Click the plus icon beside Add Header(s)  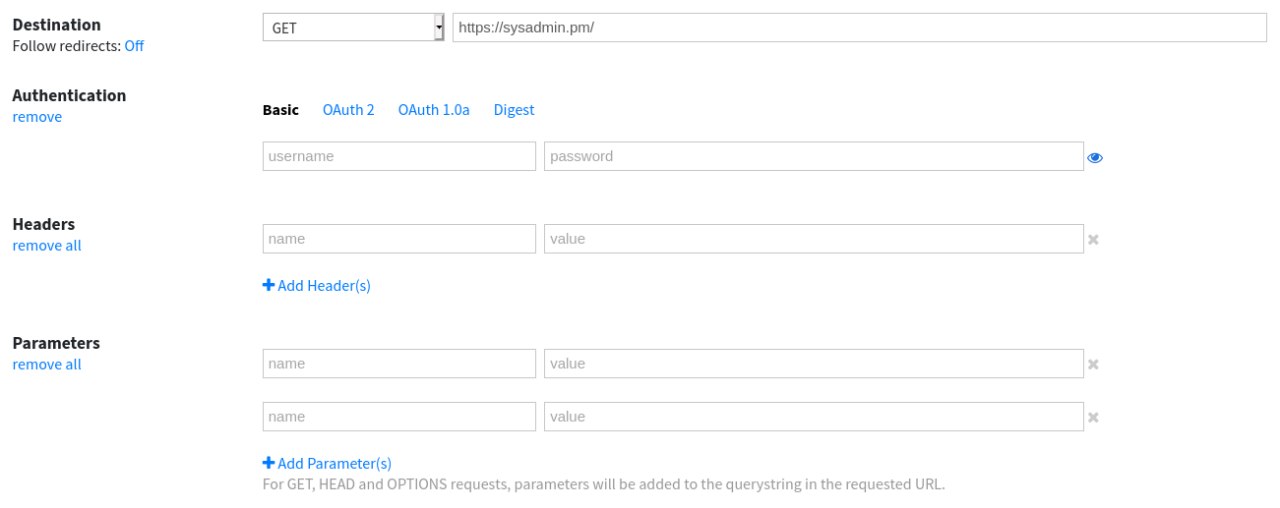coord(268,285)
